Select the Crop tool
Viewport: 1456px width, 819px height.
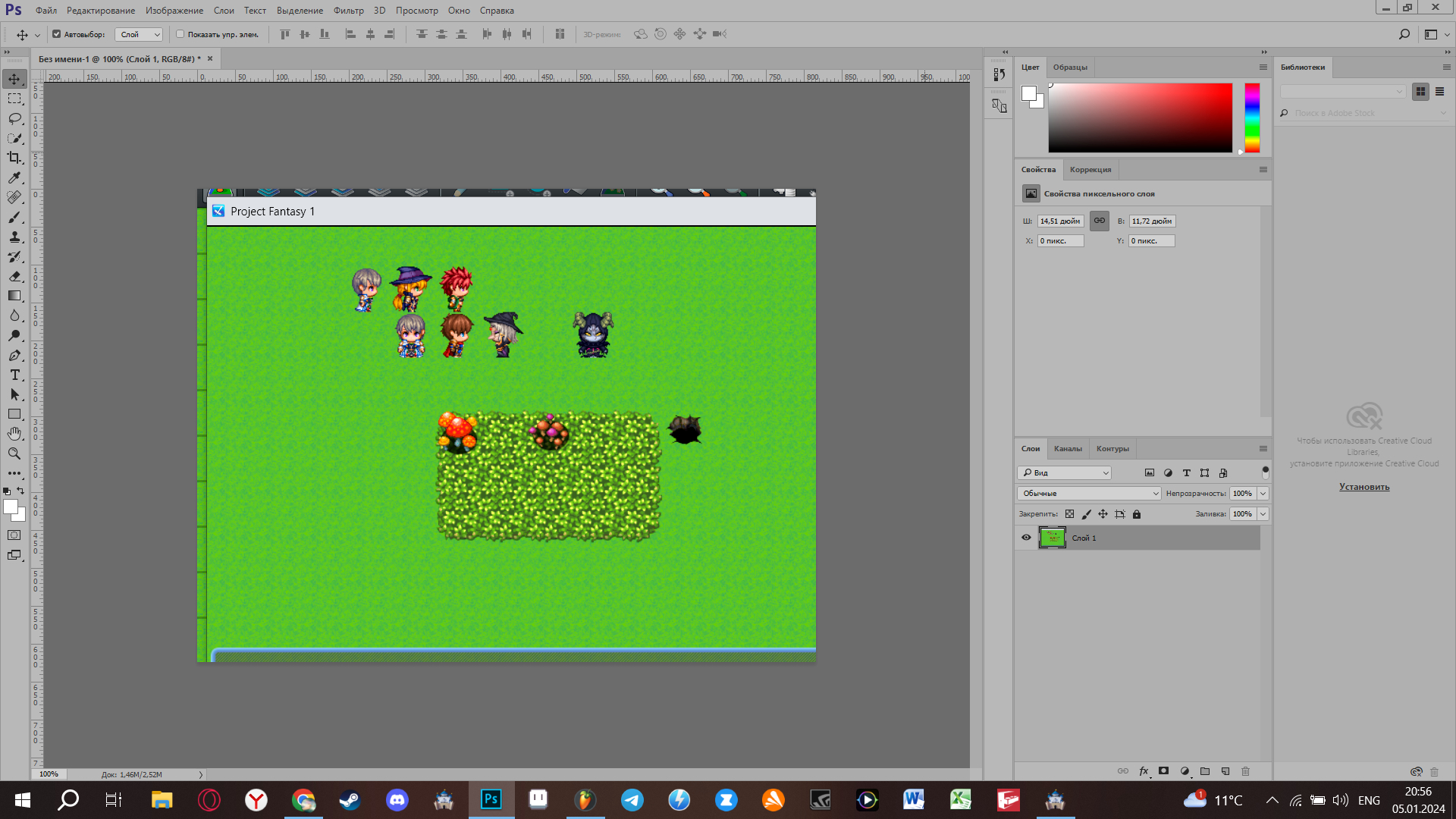14,158
